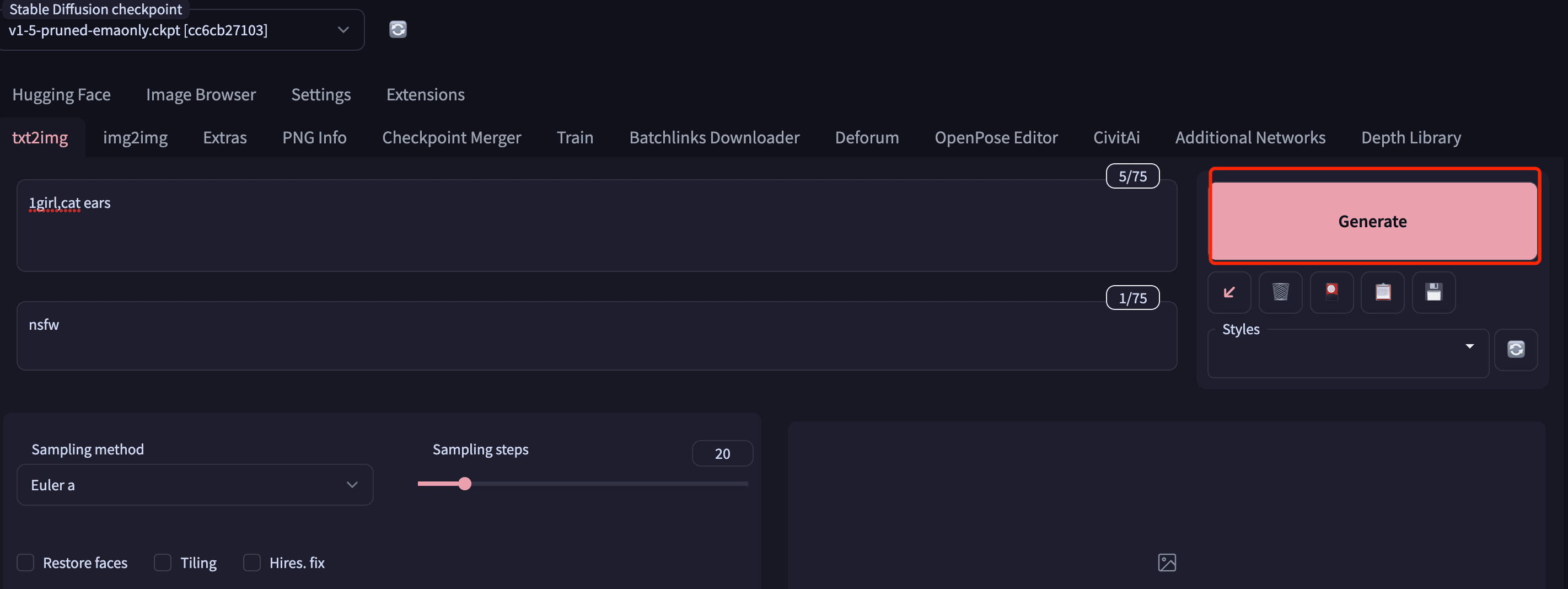
Task: Open the OpenPose Editor tab
Action: click(996, 138)
